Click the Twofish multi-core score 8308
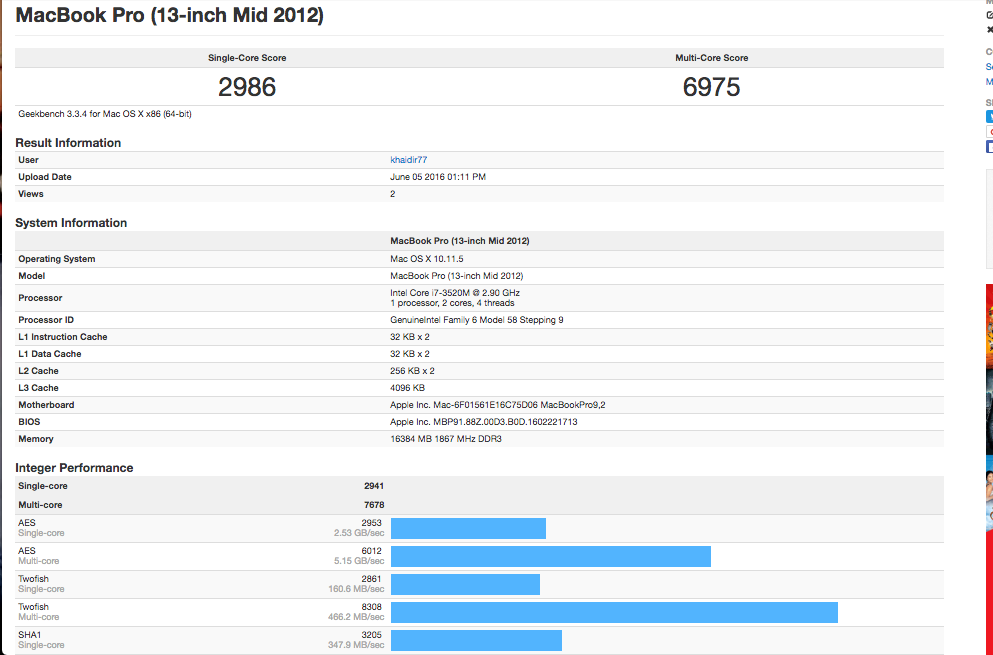Screen dimensions: 993x655 point(372,607)
